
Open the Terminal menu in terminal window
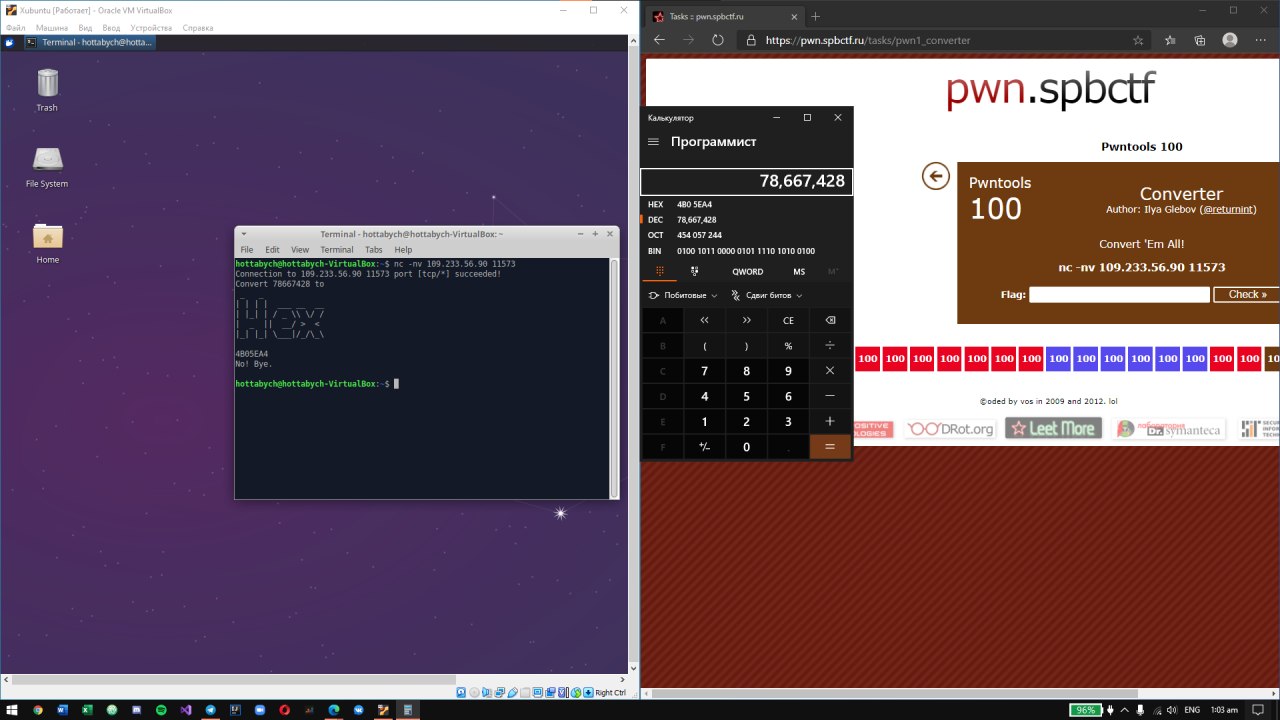point(336,249)
